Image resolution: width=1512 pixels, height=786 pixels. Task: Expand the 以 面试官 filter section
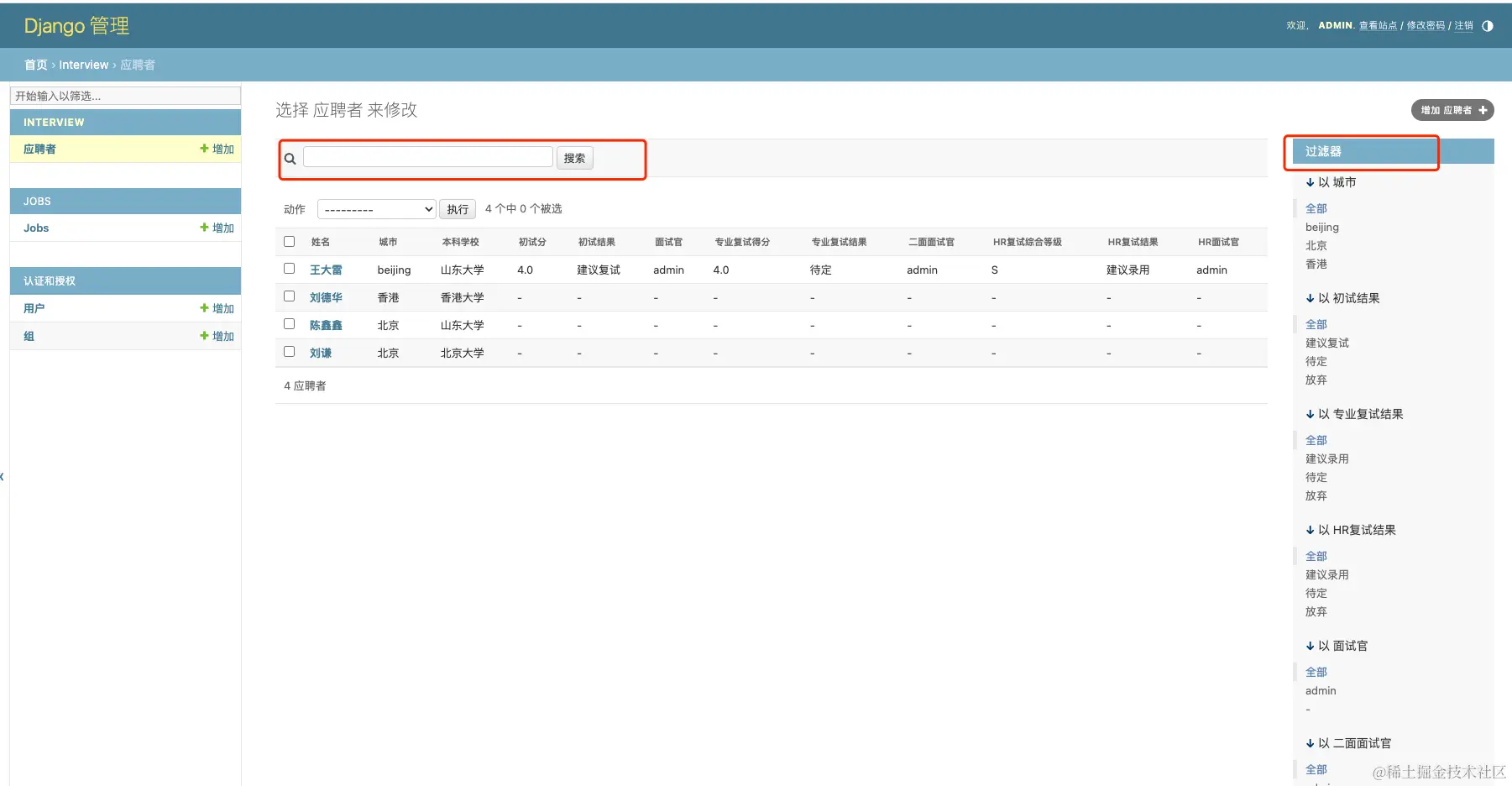[x=1337, y=646]
